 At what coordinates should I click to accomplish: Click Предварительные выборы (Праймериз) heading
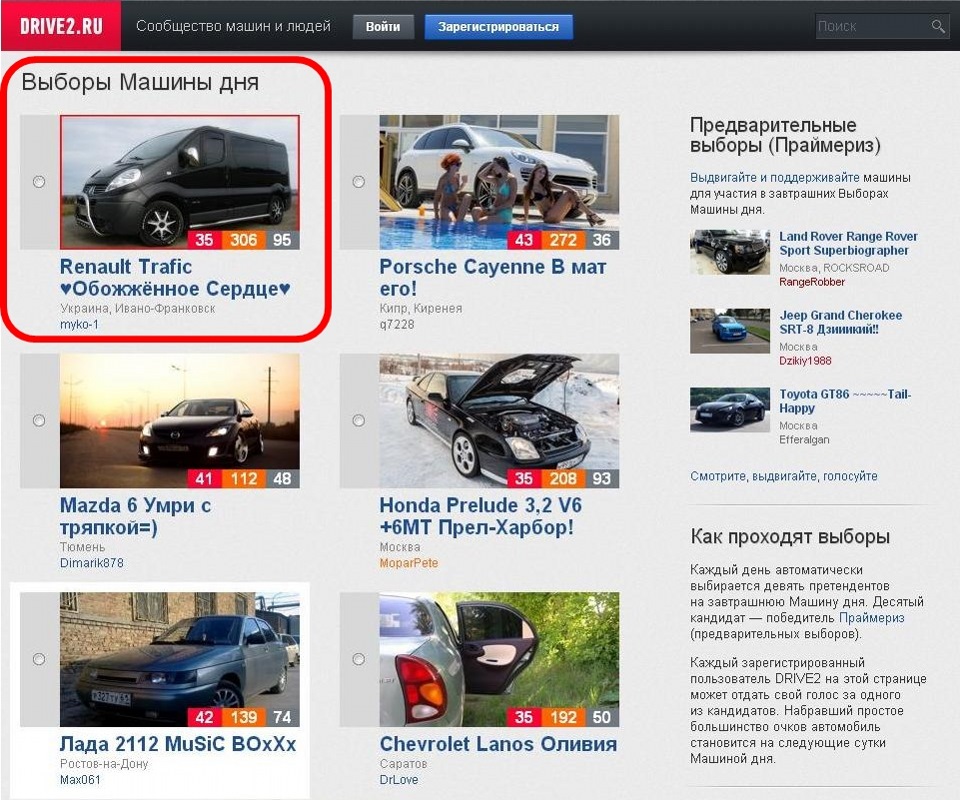click(786, 135)
